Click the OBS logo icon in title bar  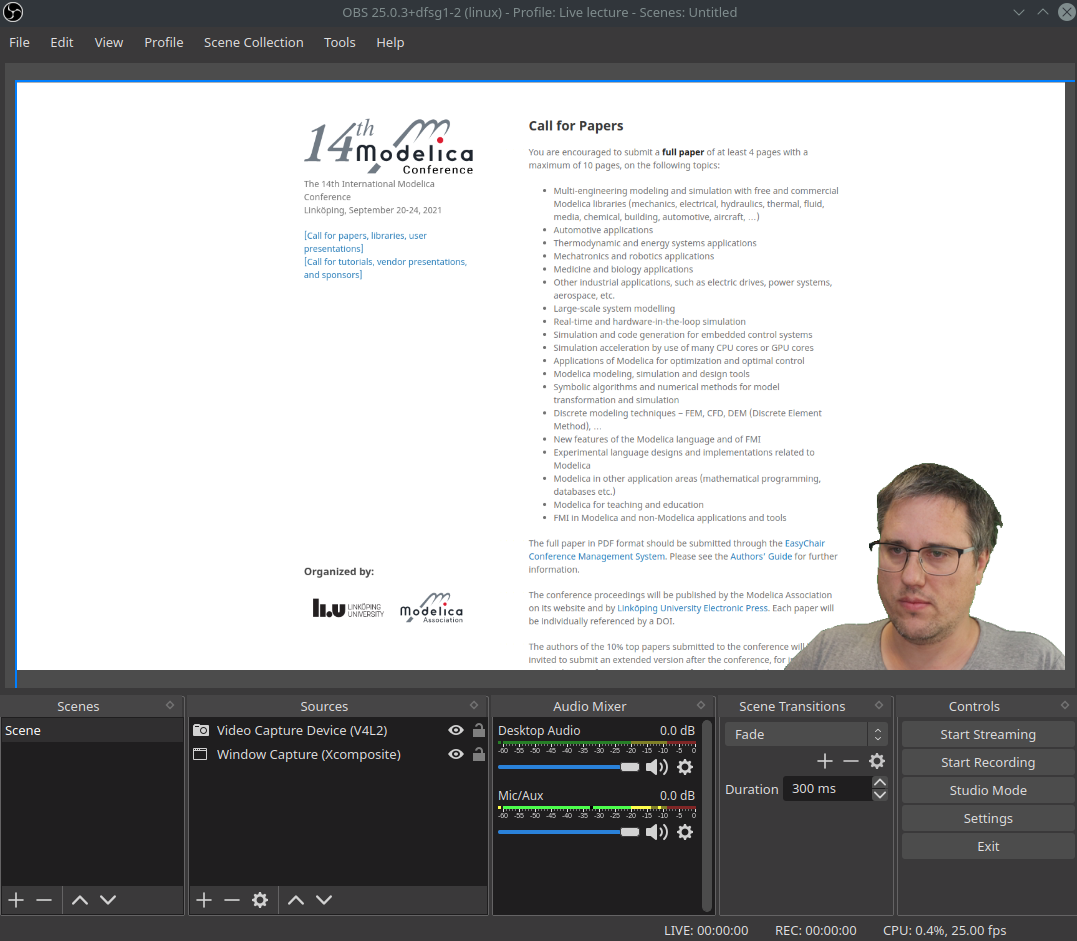click(x=13, y=12)
